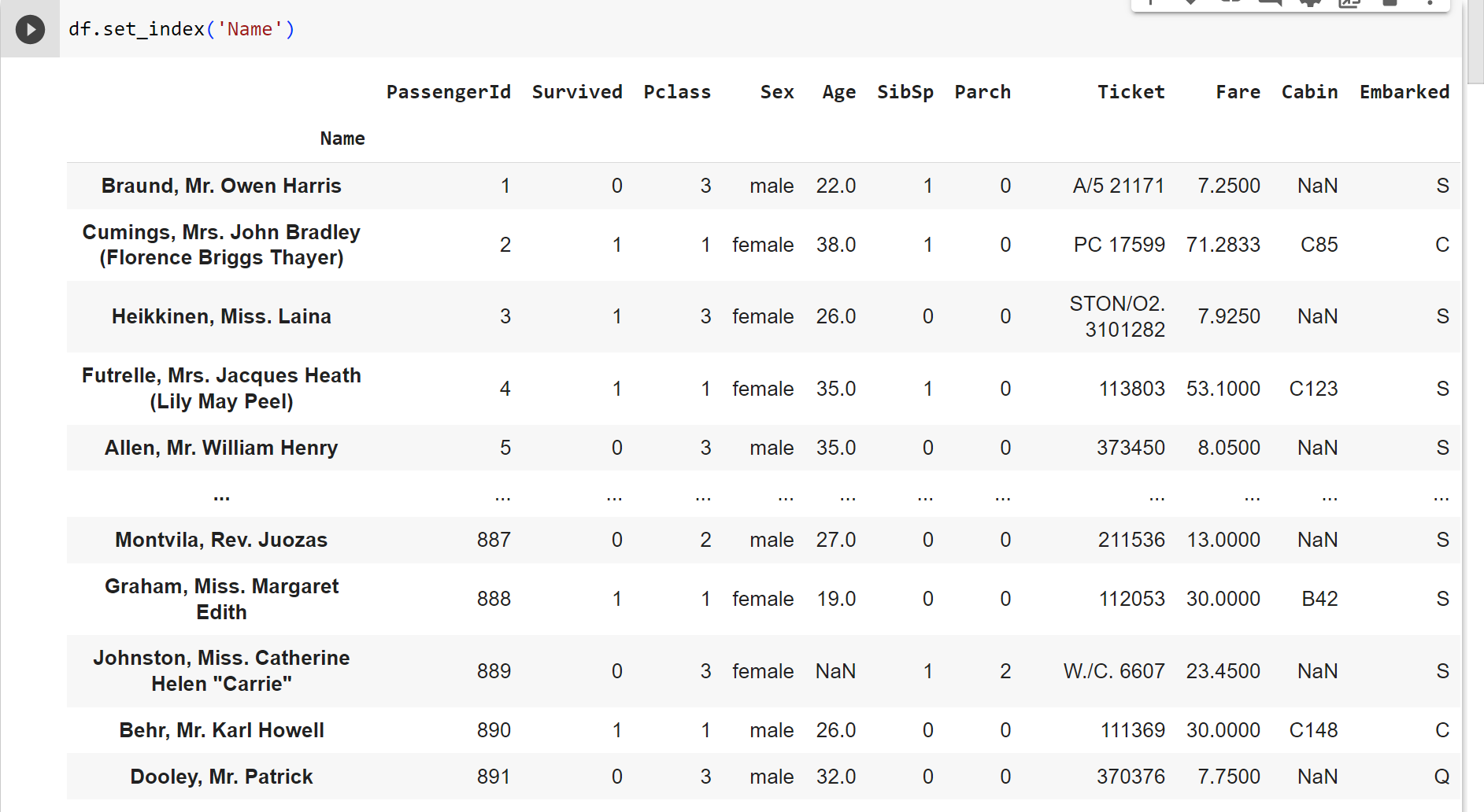Copy link to cell icon
Screen dimensions: 1484x812
[x=1230, y=2]
